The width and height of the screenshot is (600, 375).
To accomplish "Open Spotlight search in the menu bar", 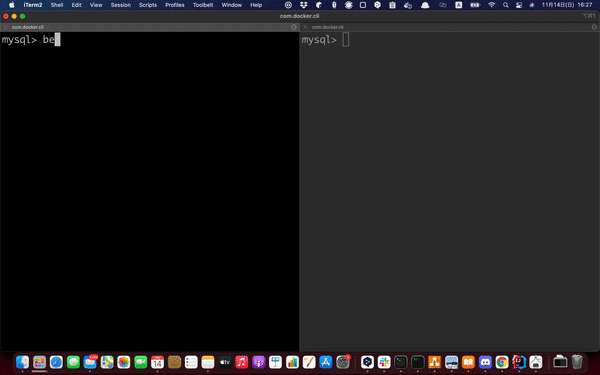I will (x=505, y=5).
